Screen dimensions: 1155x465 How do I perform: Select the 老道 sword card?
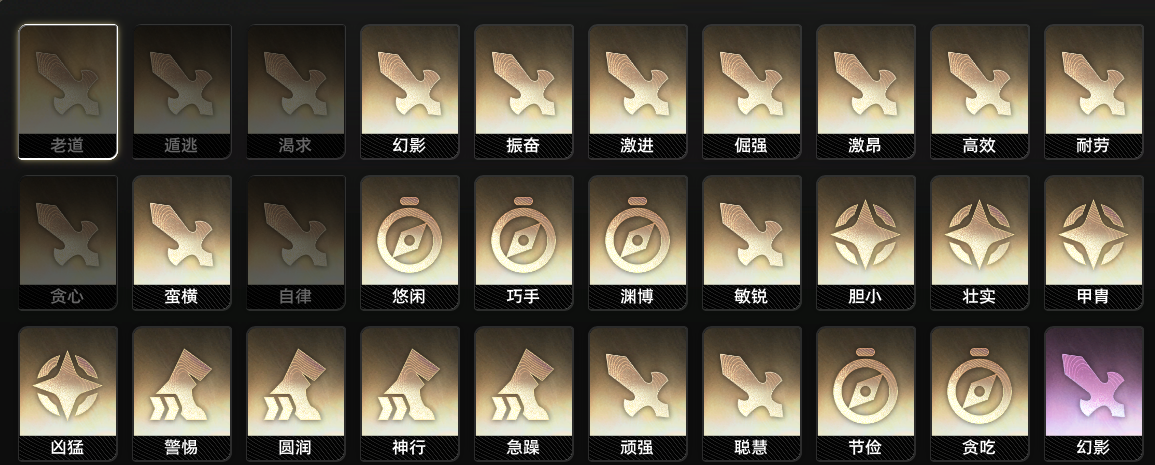coord(68,91)
